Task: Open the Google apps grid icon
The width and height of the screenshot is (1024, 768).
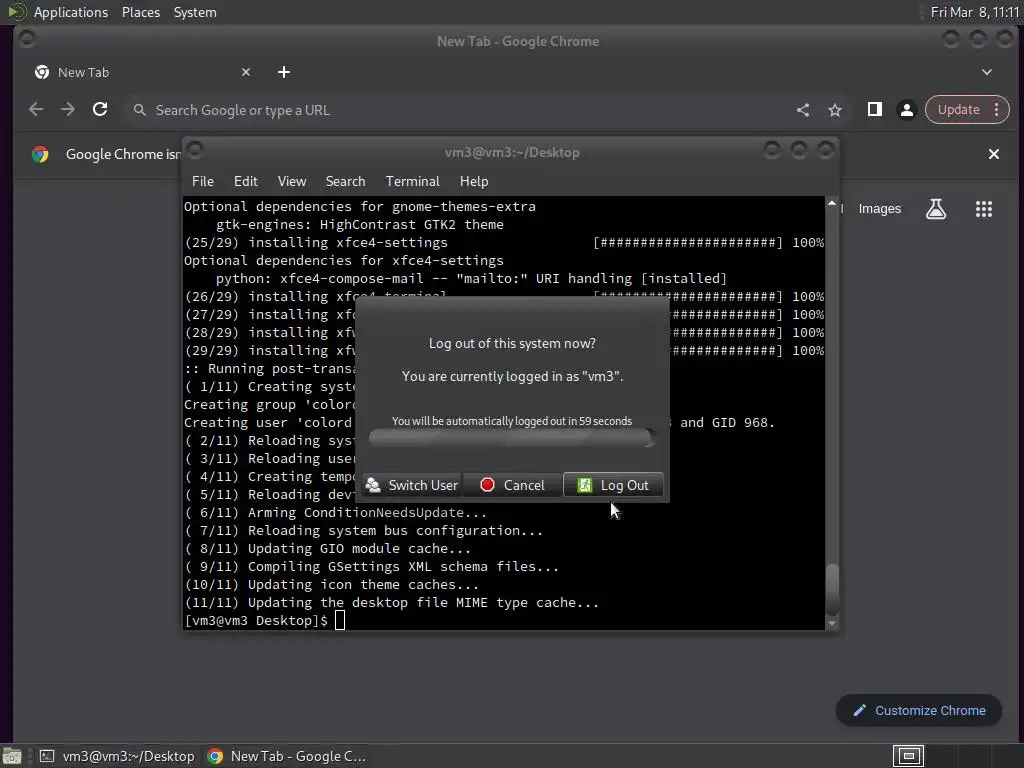Action: (984, 209)
